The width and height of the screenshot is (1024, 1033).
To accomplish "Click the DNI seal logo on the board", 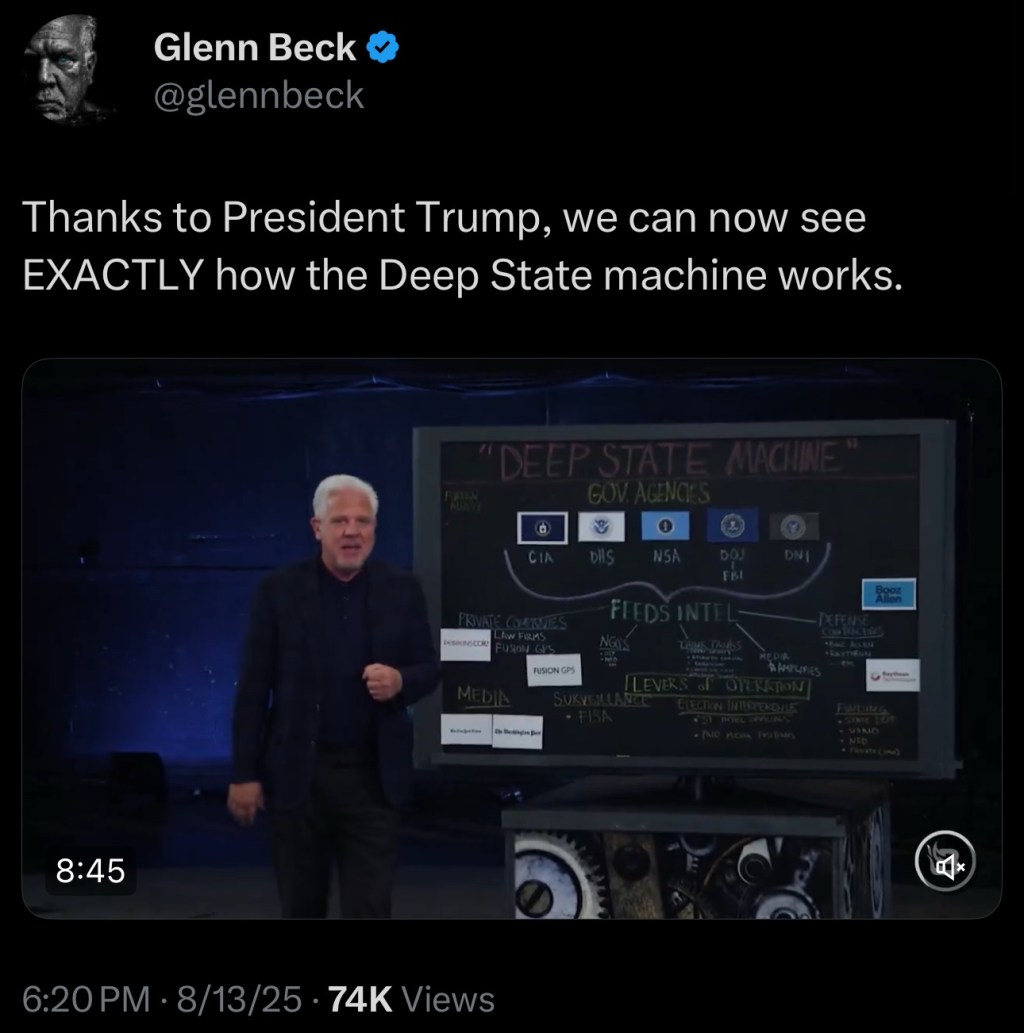I will click(x=794, y=527).
